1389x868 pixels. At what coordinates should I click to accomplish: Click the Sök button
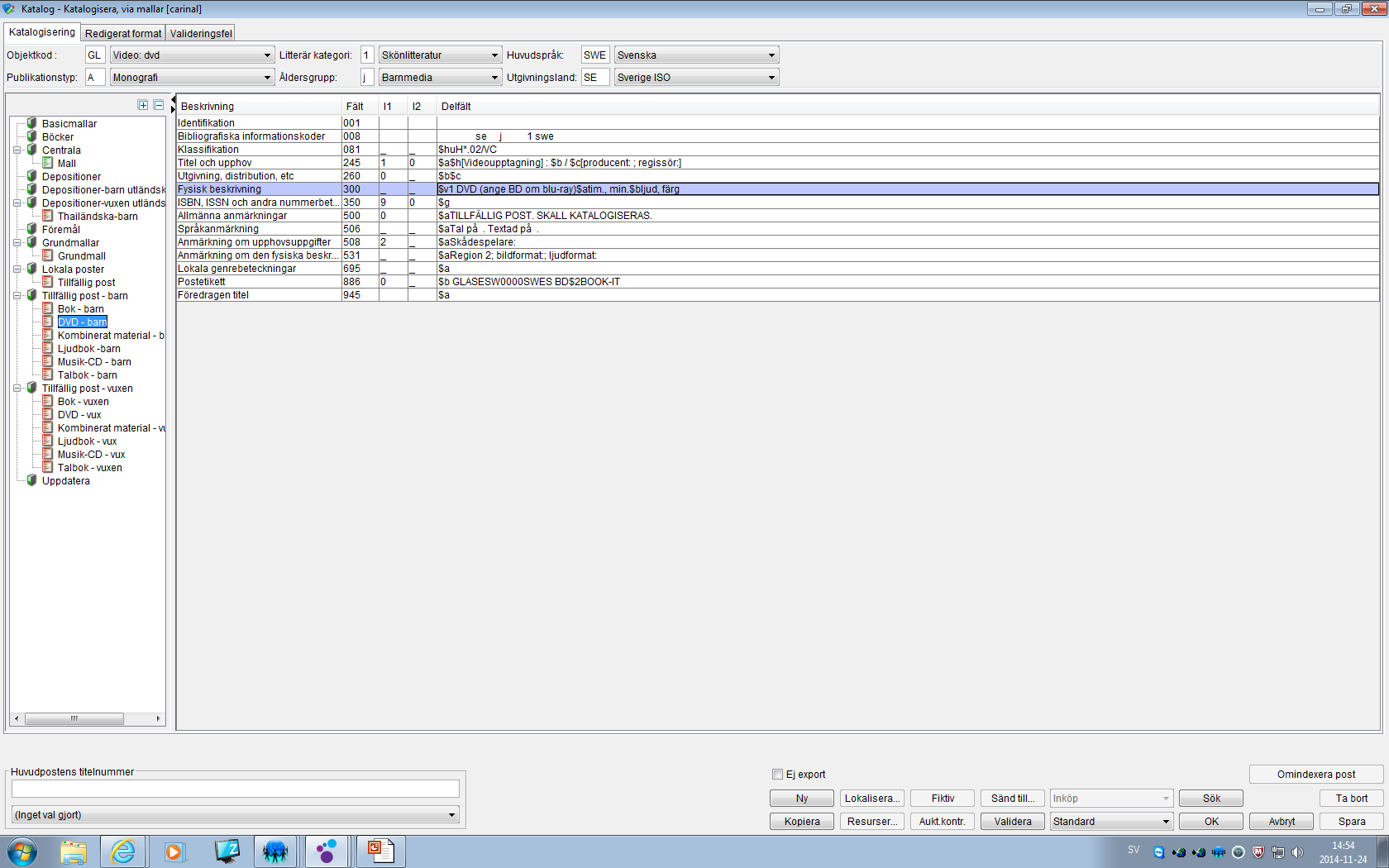tap(1211, 799)
